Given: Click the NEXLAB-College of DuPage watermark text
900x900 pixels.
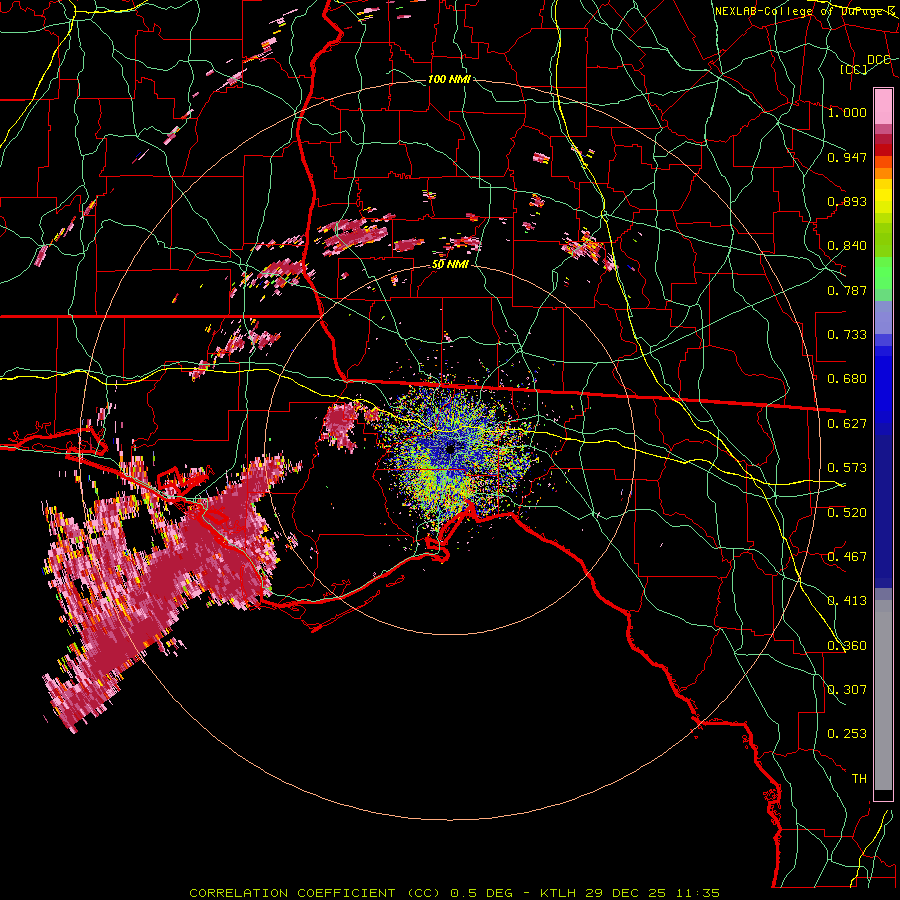Looking at the screenshot, I should [805, 10].
